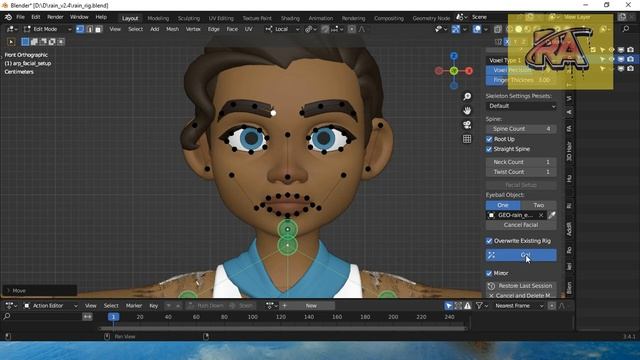Toggle the overlays icon
The width and height of the screenshot is (640, 360).
tap(477, 29)
